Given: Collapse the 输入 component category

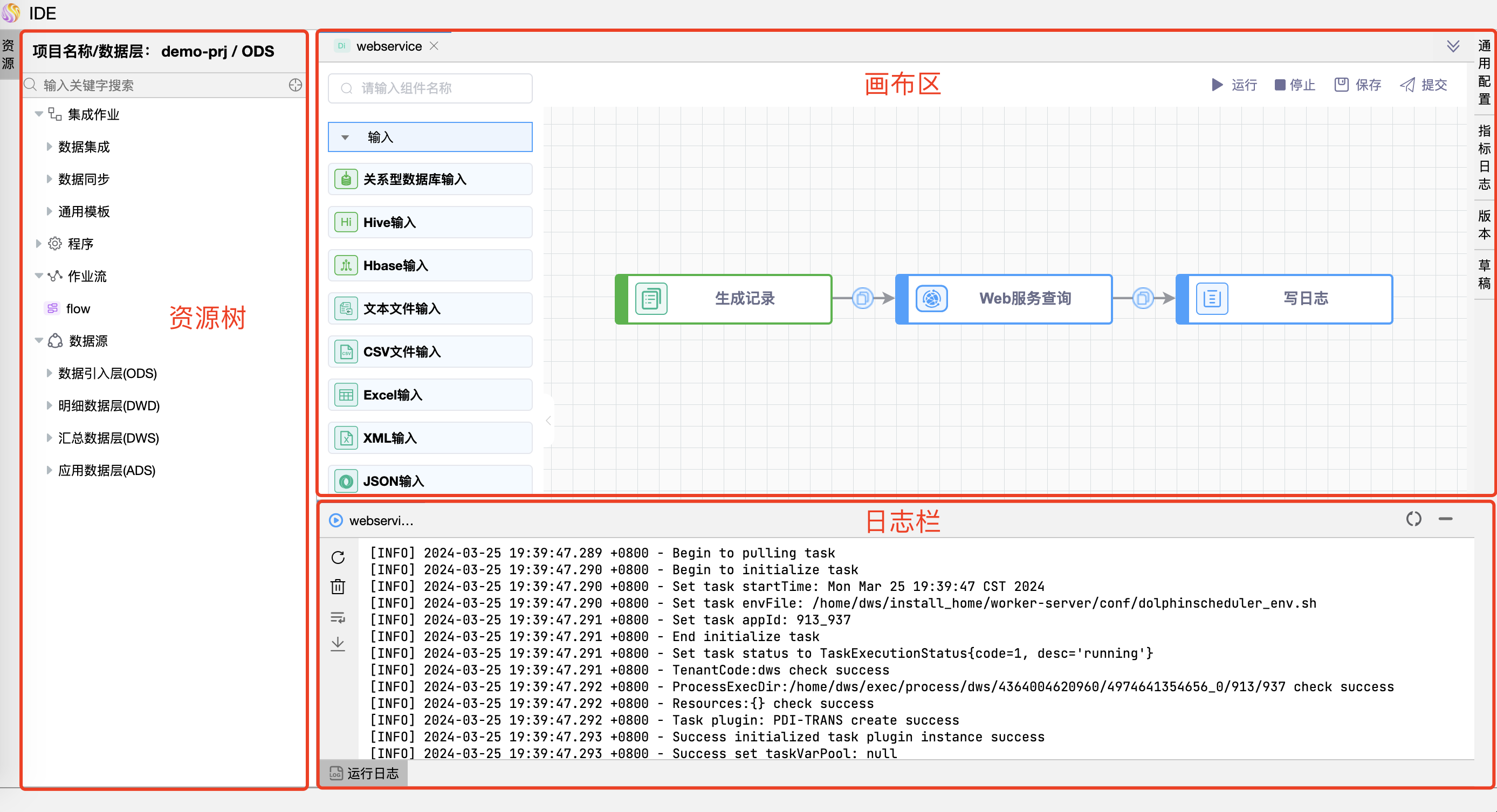Looking at the screenshot, I should click(x=345, y=137).
